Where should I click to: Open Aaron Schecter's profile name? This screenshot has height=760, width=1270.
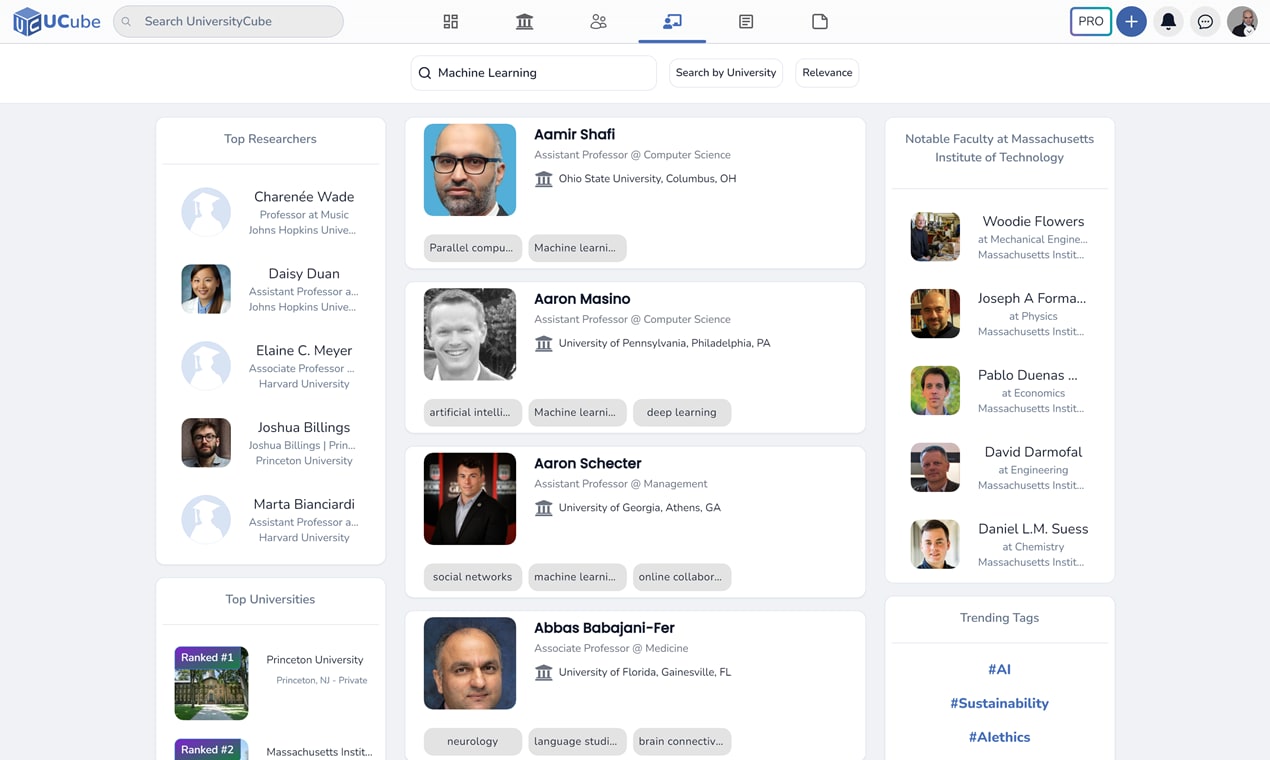click(588, 463)
